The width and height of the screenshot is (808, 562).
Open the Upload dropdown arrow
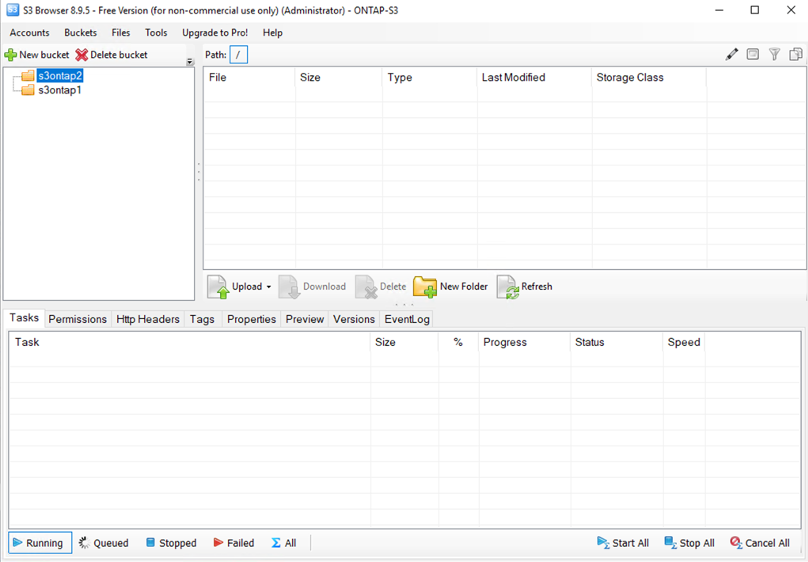[268, 287]
